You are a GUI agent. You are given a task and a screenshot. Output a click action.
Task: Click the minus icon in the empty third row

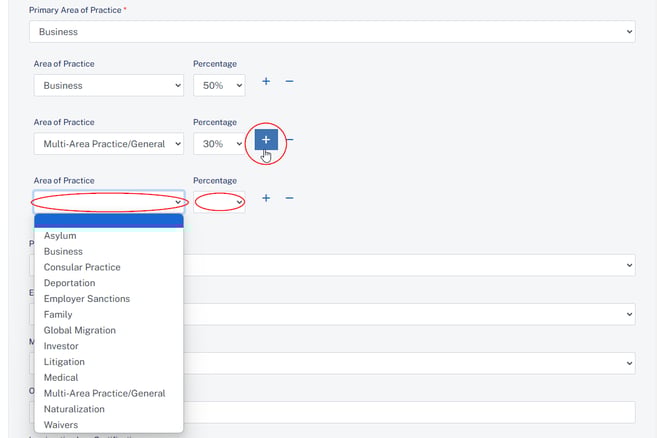[289, 198]
